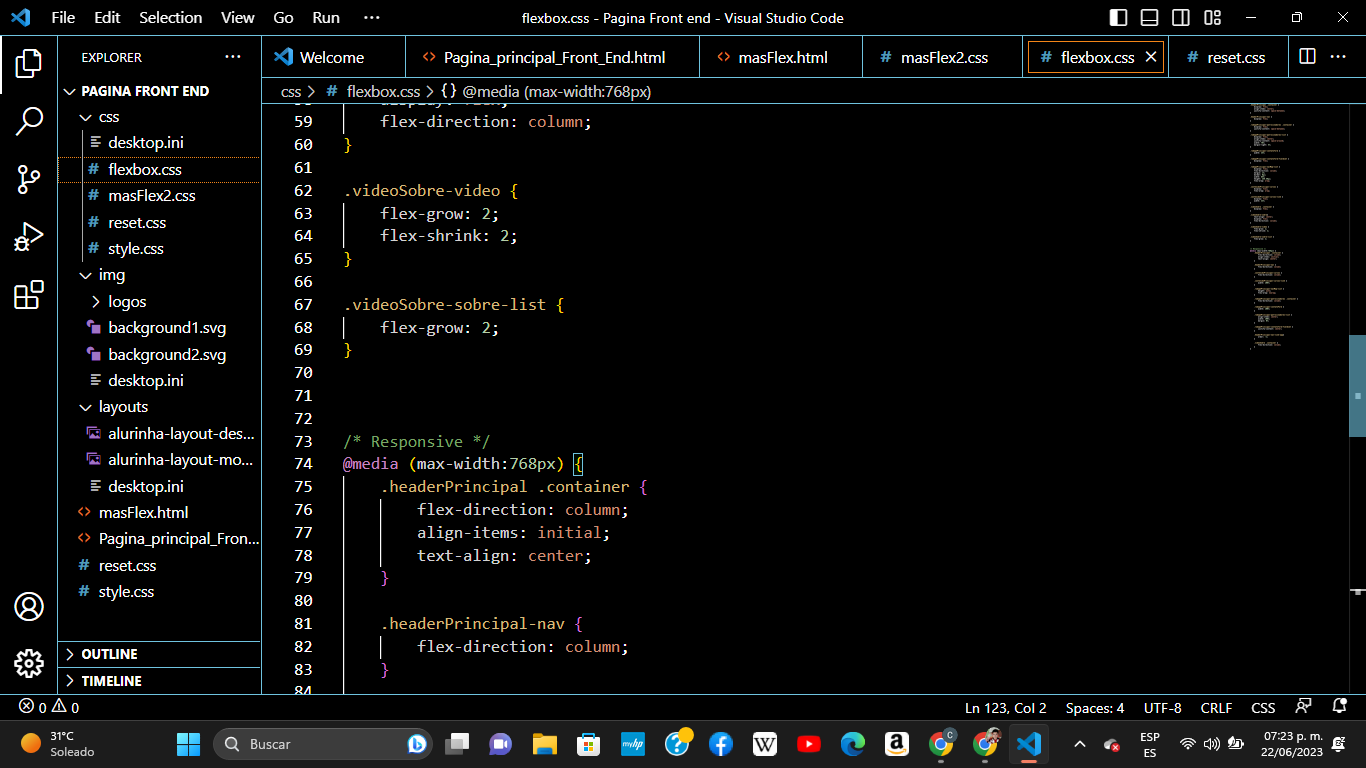
Task: Expand the TIMELINE section
Action: tap(159, 681)
